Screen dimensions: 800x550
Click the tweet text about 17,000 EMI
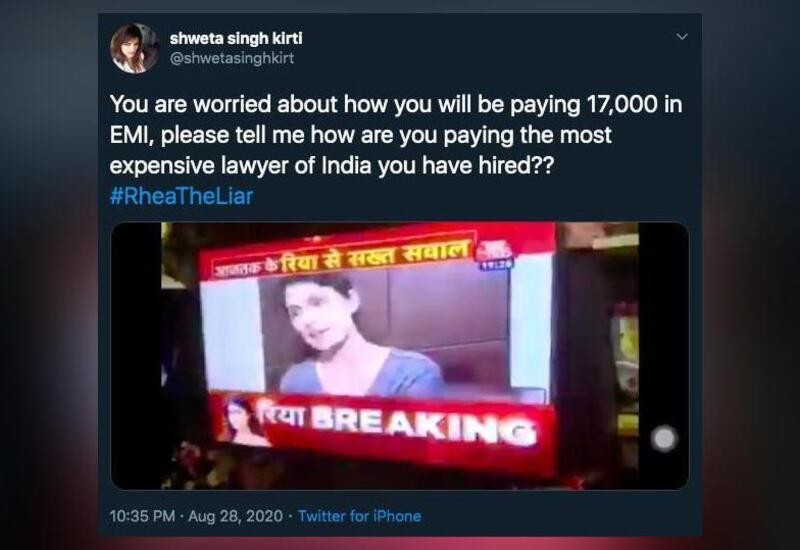point(396,135)
